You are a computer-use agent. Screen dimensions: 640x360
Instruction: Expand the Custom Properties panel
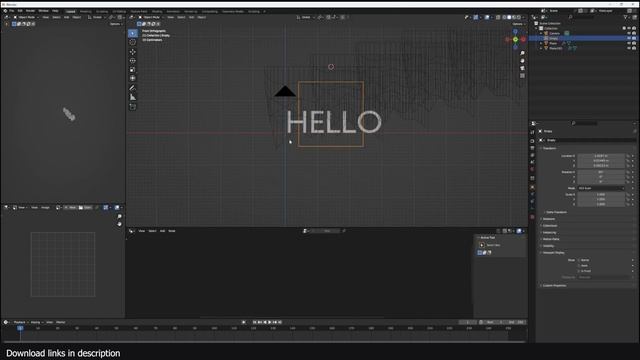click(553, 285)
